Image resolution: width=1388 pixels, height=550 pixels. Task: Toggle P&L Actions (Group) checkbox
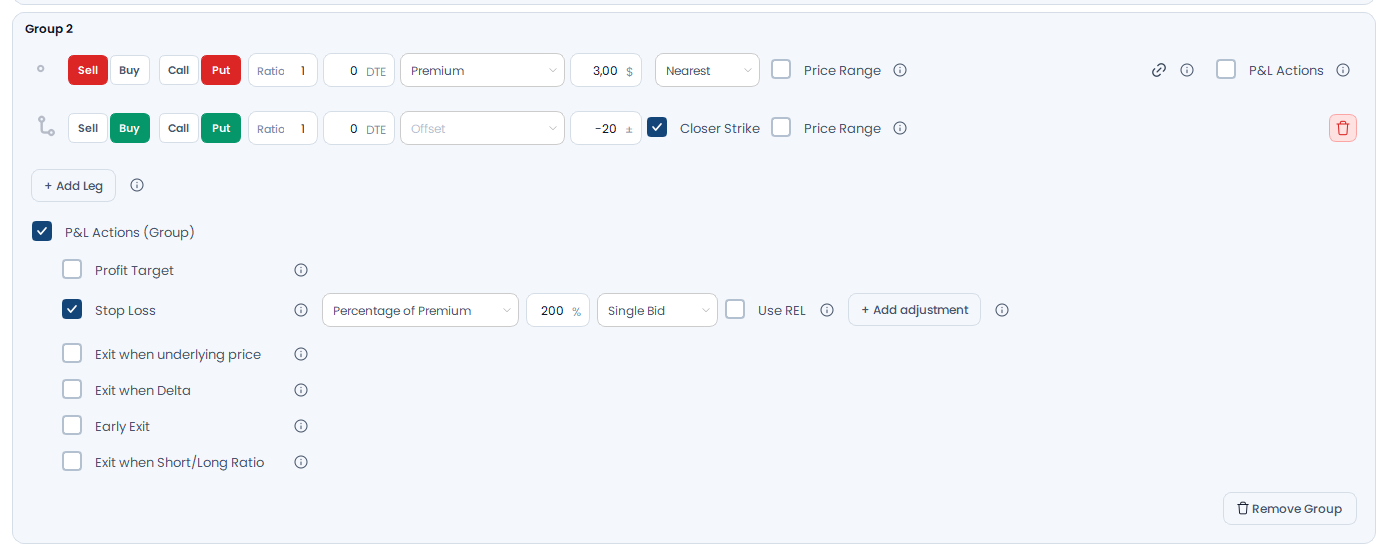[x=42, y=231]
